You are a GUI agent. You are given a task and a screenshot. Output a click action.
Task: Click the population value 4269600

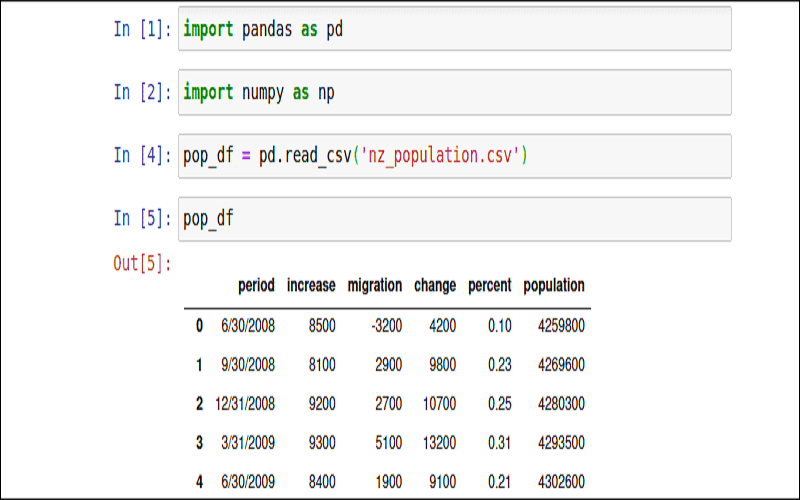[561, 365]
